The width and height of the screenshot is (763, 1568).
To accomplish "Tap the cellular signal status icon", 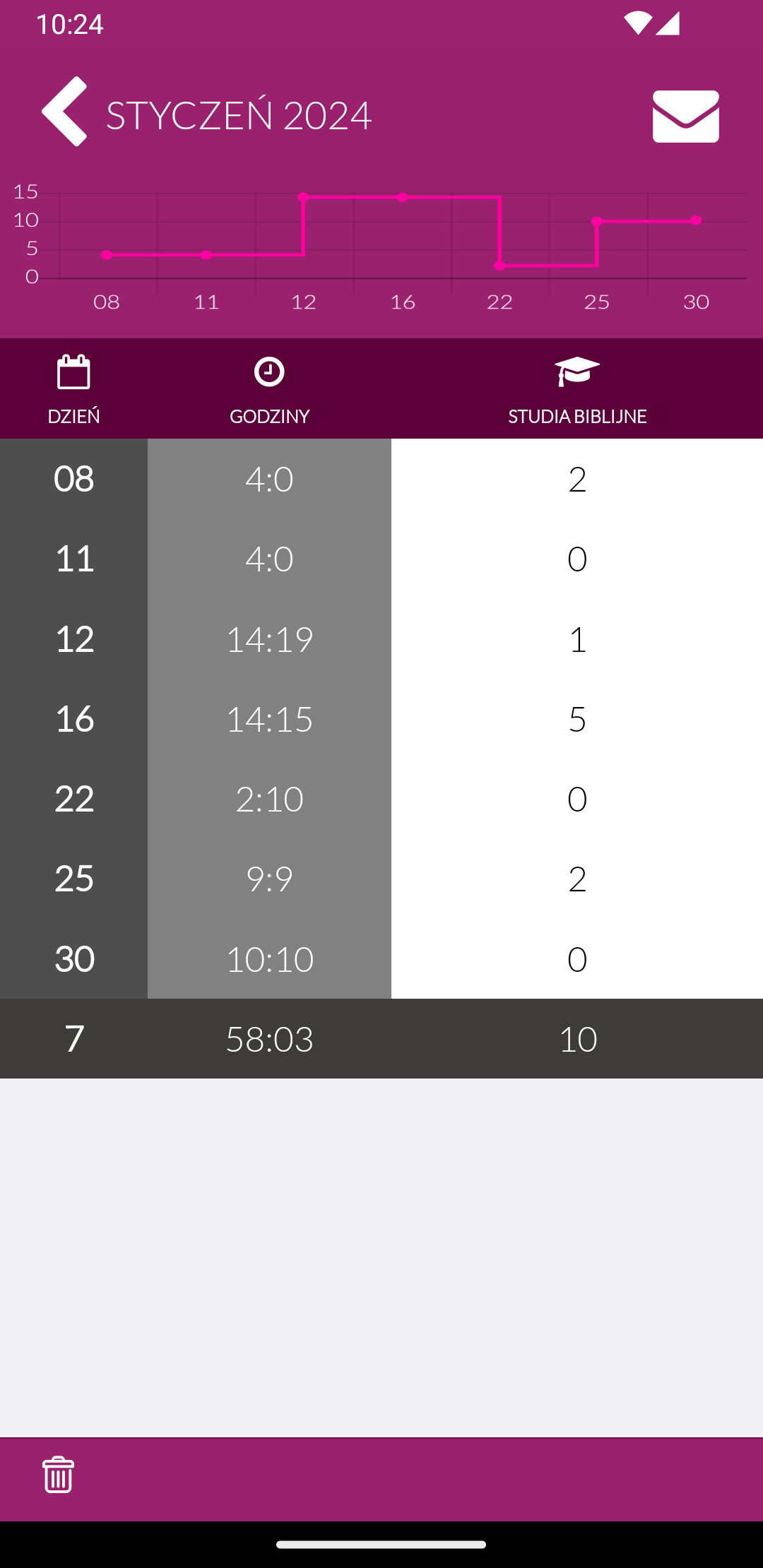I will pos(668,23).
